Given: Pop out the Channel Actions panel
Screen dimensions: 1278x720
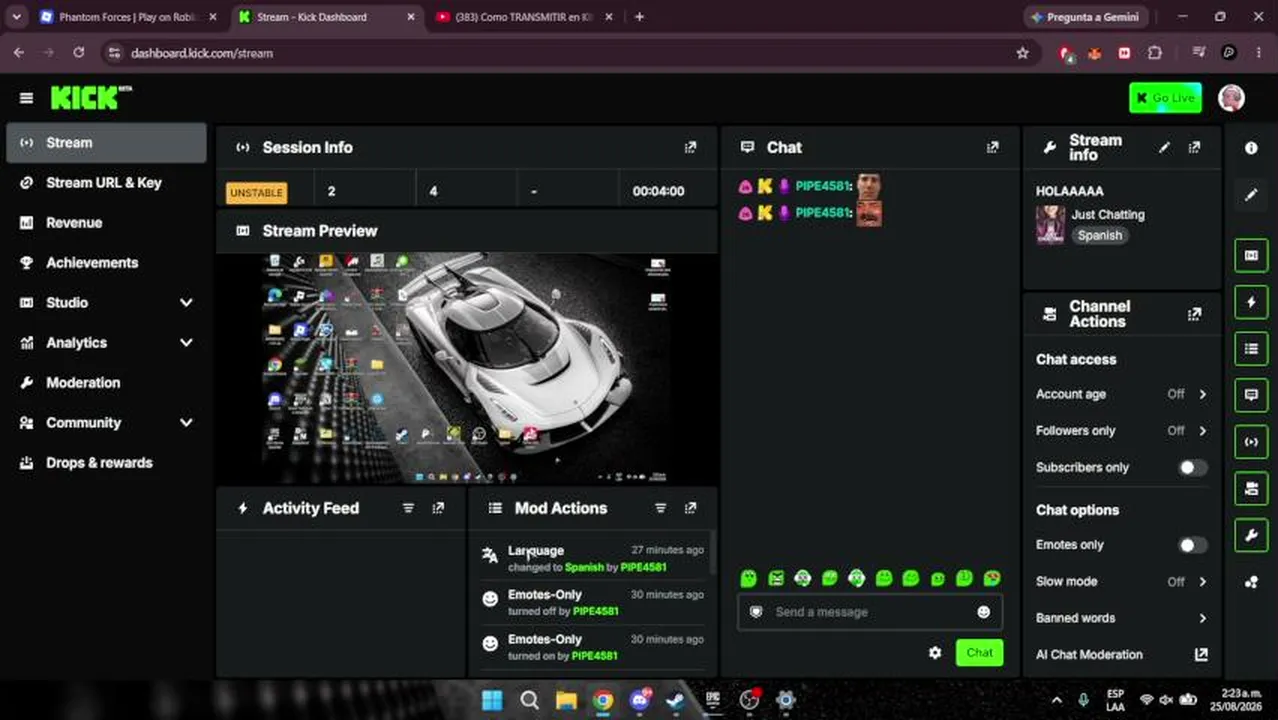Looking at the screenshot, I should tap(1194, 314).
